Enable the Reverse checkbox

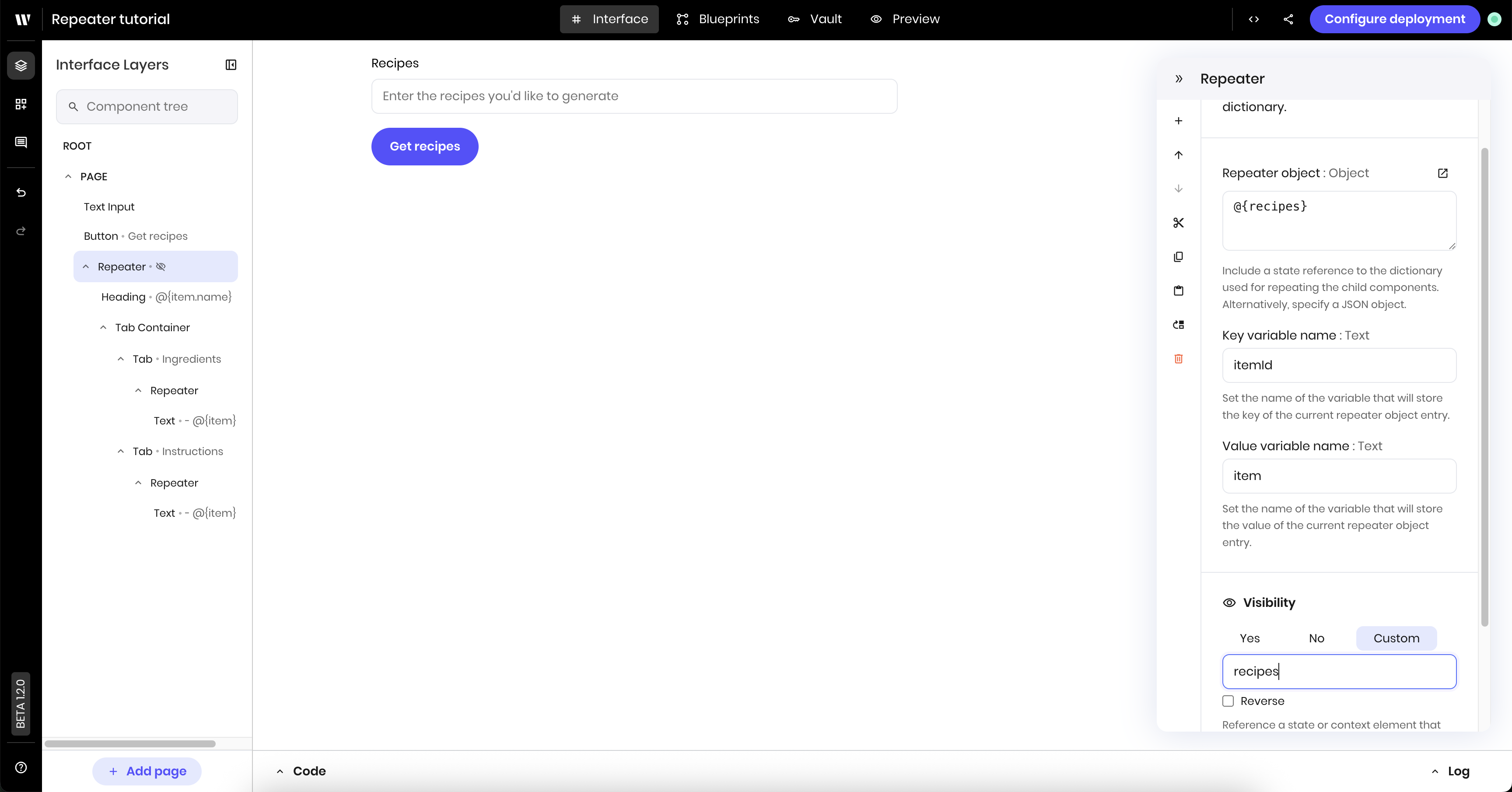click(x=1228, y=701)
